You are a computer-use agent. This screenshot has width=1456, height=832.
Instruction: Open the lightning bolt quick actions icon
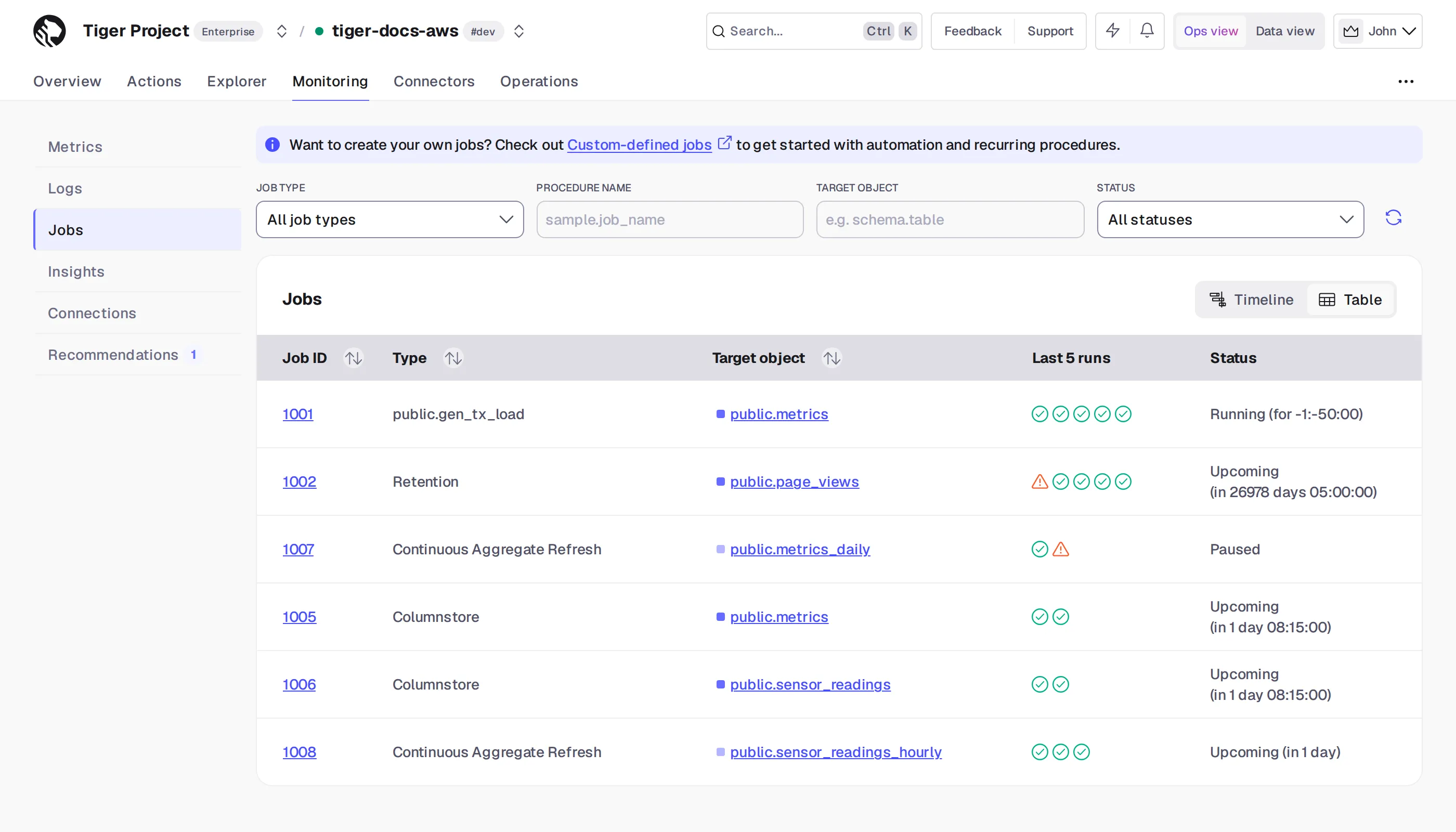[x=1113, y=31]
